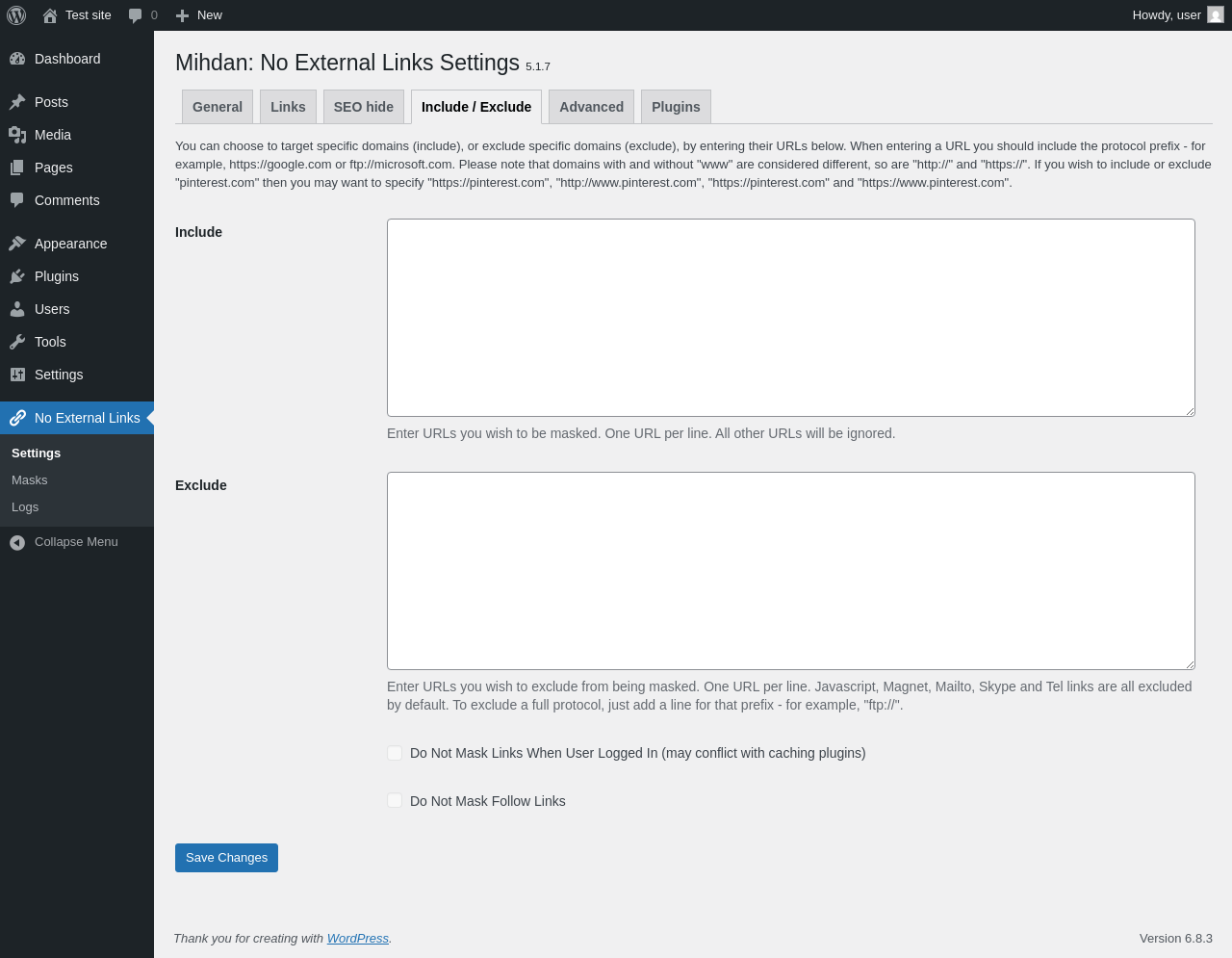Click the user avatar icon

coord(1216,15)
